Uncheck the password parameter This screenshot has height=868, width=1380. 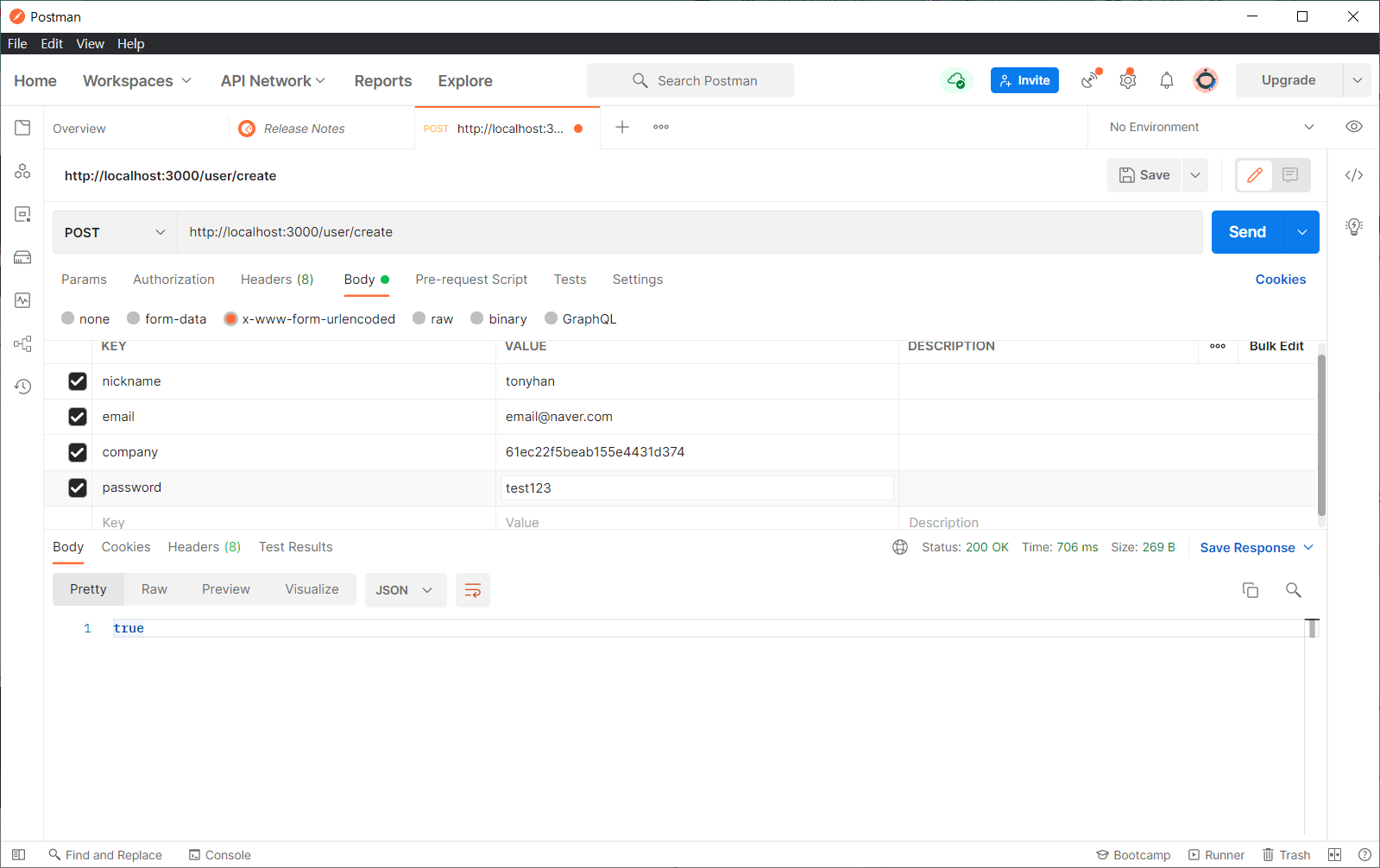[x=78, y=487]
